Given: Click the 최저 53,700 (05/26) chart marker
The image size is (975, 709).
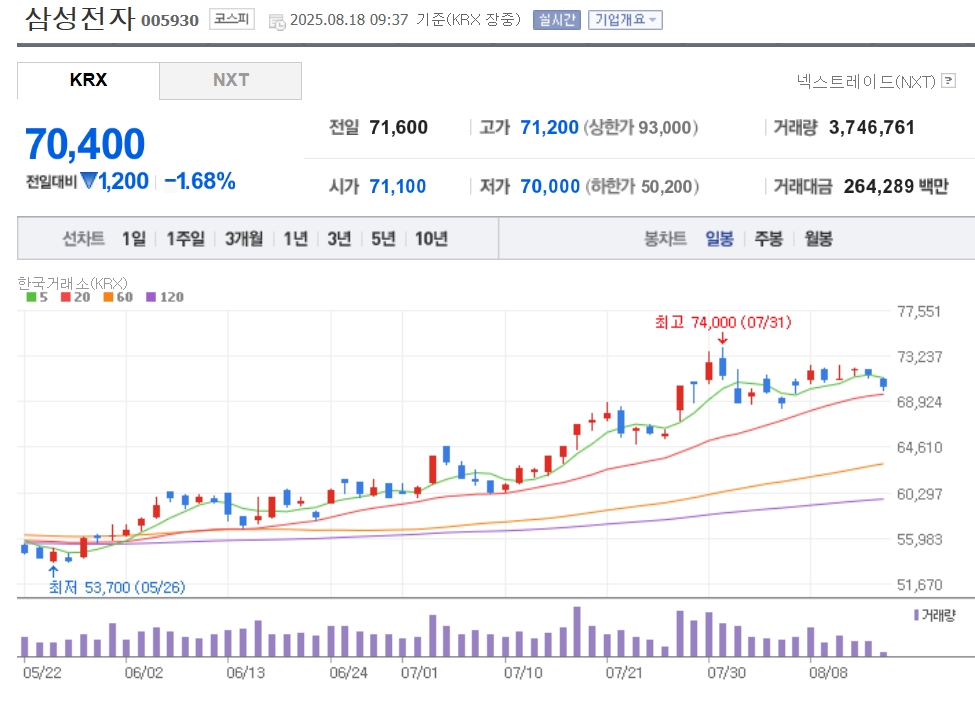Looking at the screenshot, I should point(117,587).
